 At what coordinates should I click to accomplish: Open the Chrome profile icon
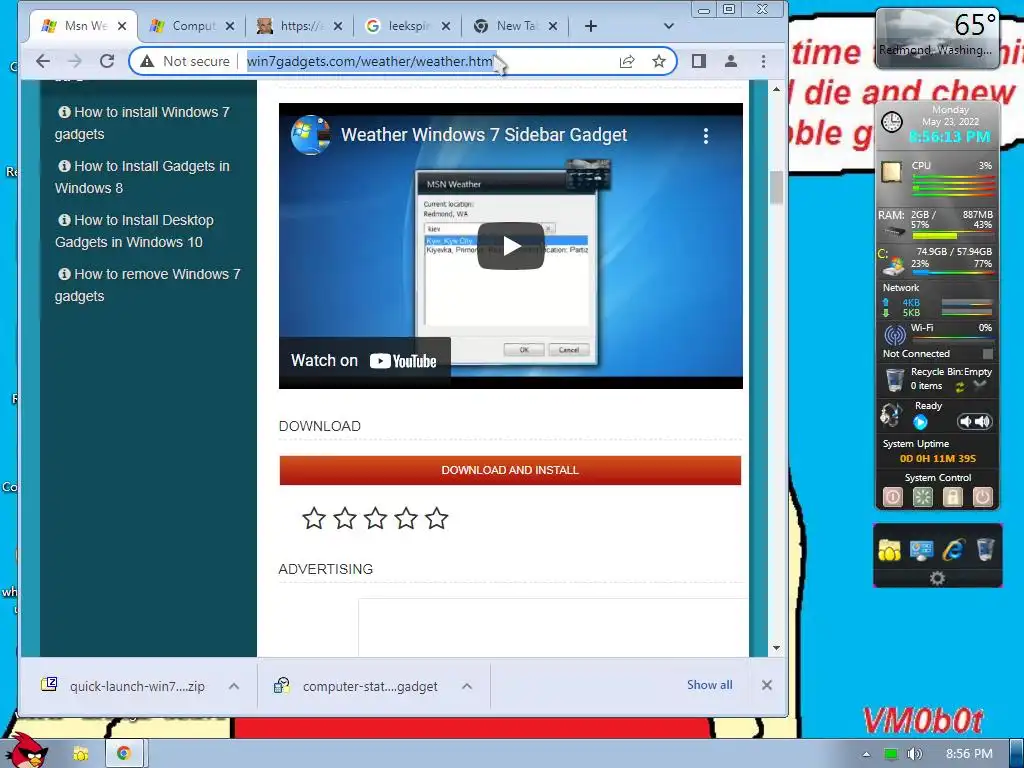point(731,61)
